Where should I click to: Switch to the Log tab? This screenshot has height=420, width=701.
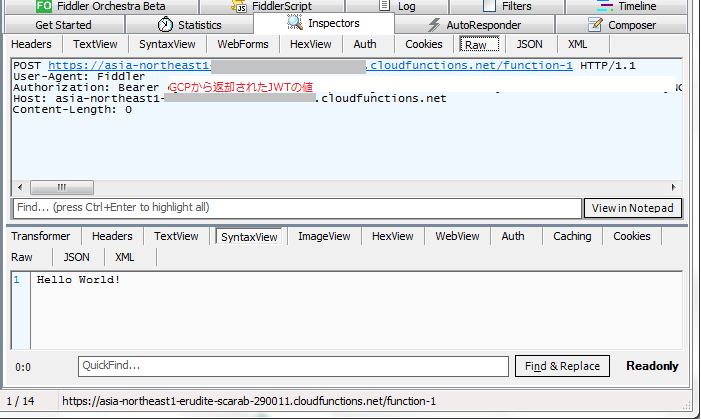397,6
